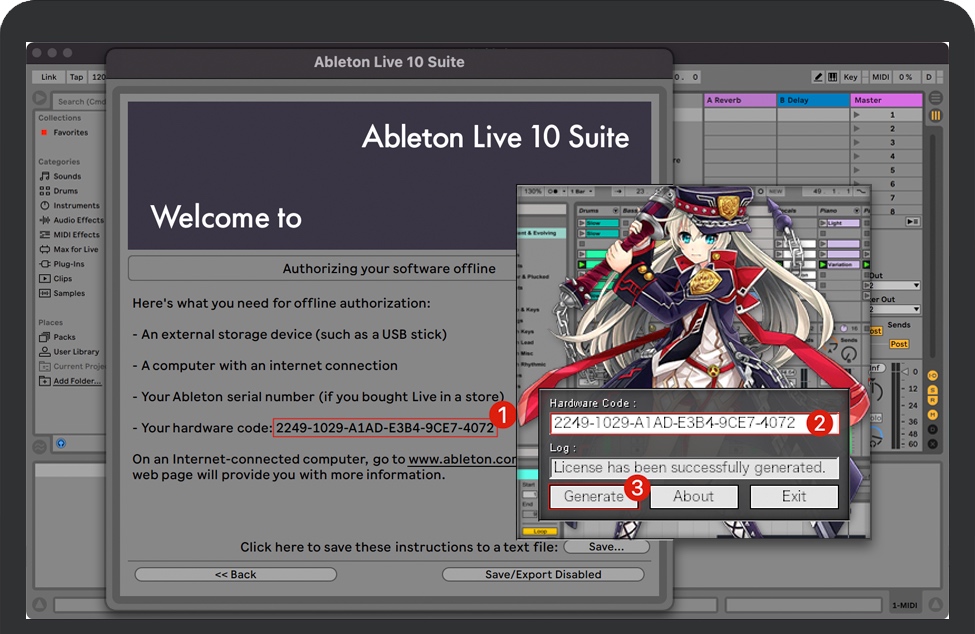Select the Drums category icon
Screen dimensions: 975x634
pos(45,191)
